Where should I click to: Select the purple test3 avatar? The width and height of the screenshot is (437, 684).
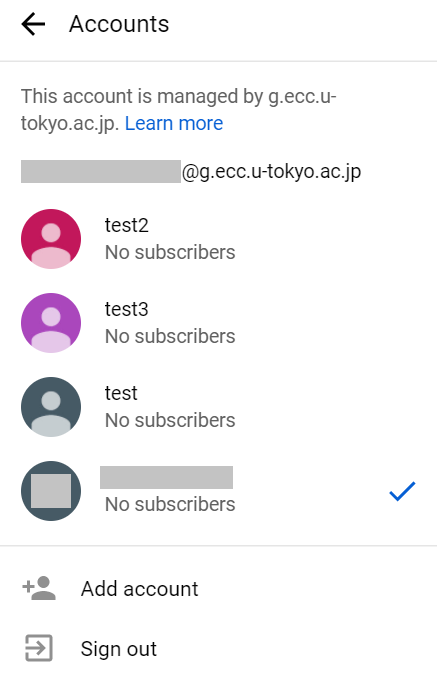(x=51, y=323)
